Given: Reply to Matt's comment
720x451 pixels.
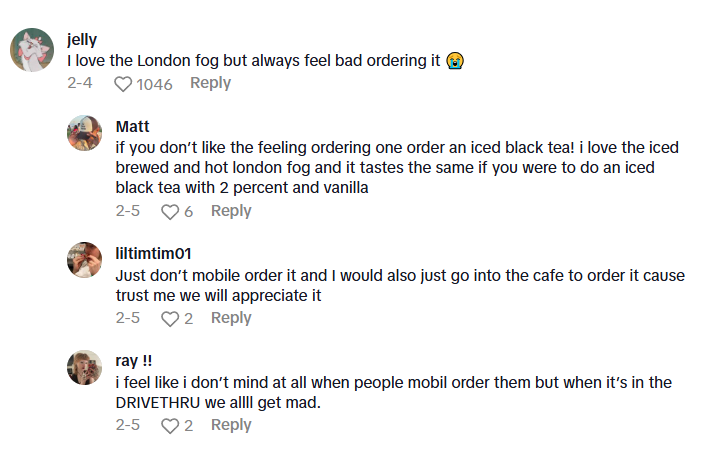Looking at the screenshot, I should (x=231, y=211).
